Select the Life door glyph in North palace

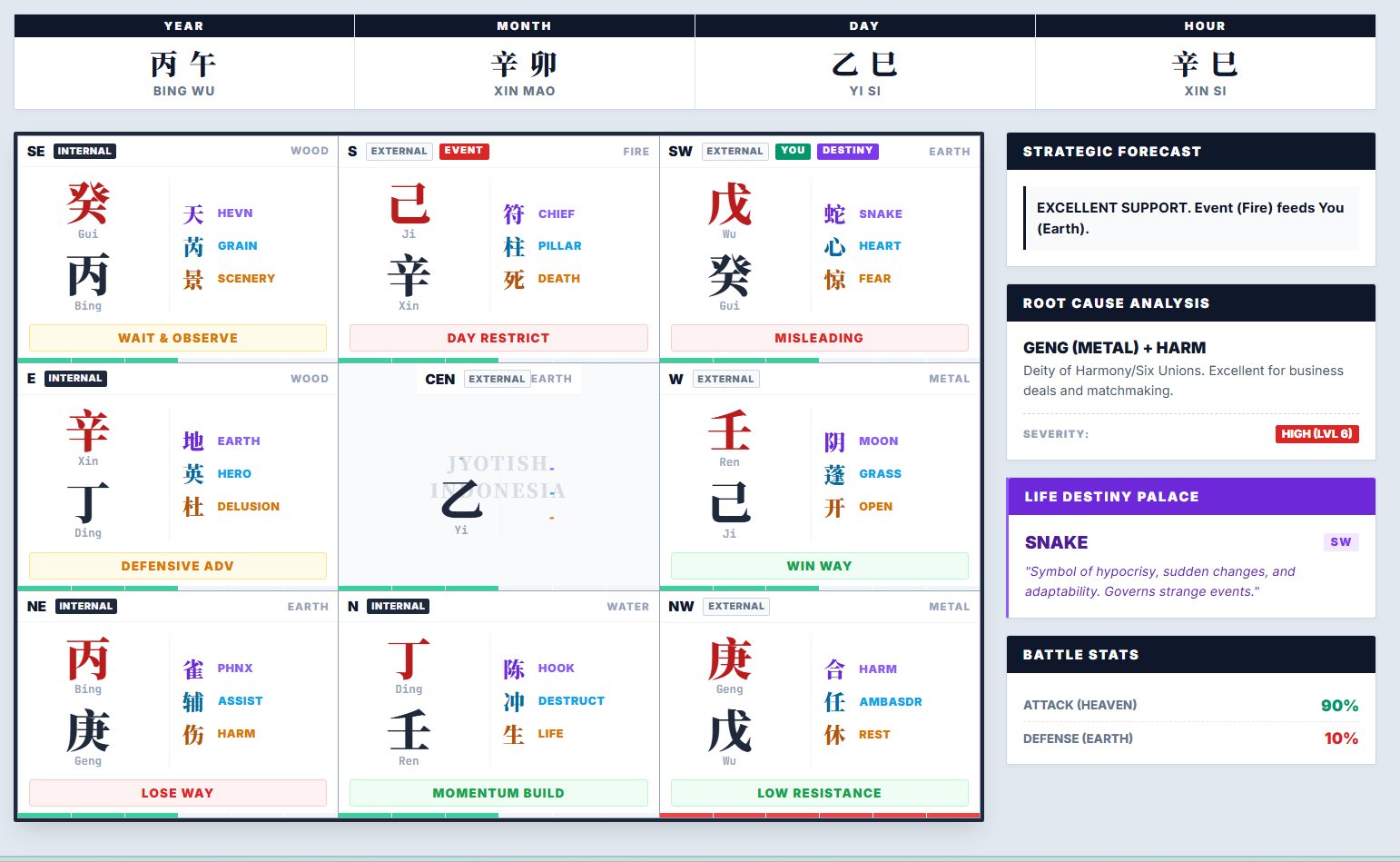pyautogui.click(x=514, y=735)
